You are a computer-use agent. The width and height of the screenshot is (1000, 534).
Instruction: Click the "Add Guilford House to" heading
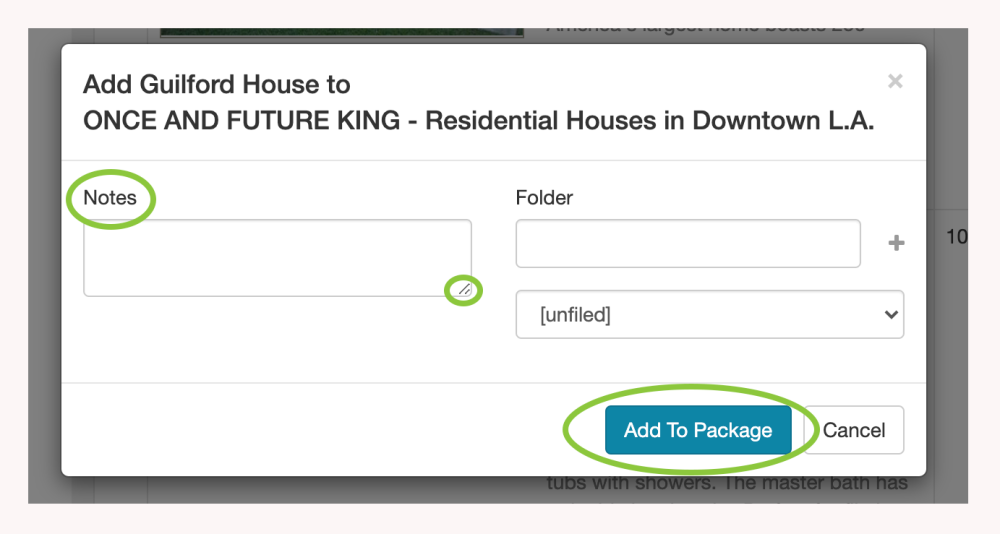(x=217, y=84)
